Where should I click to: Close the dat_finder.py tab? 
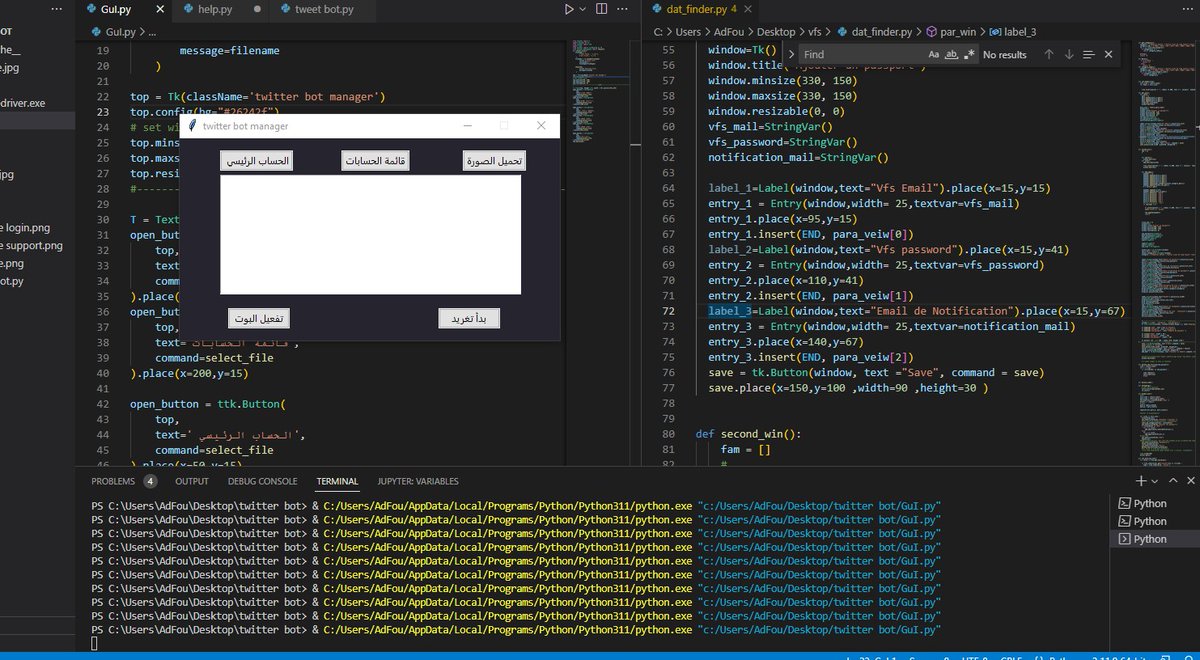point(750,9)
